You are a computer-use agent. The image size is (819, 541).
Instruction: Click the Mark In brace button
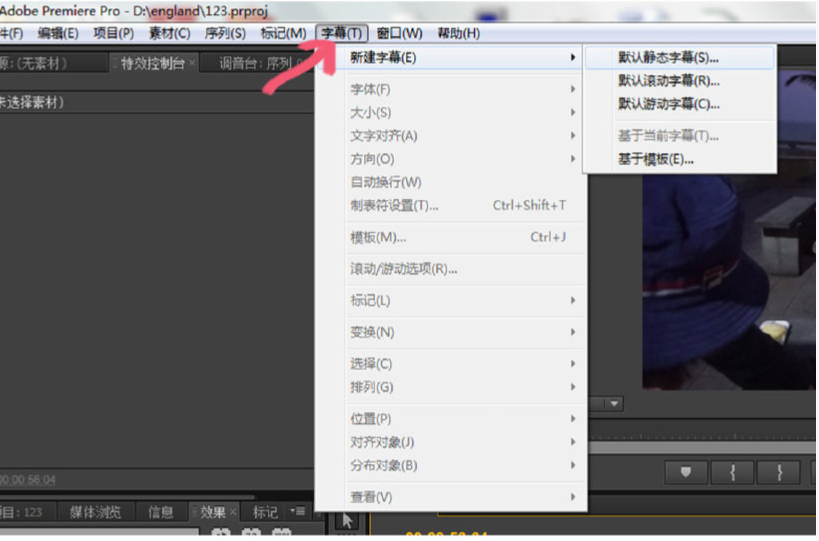(732, 473)
